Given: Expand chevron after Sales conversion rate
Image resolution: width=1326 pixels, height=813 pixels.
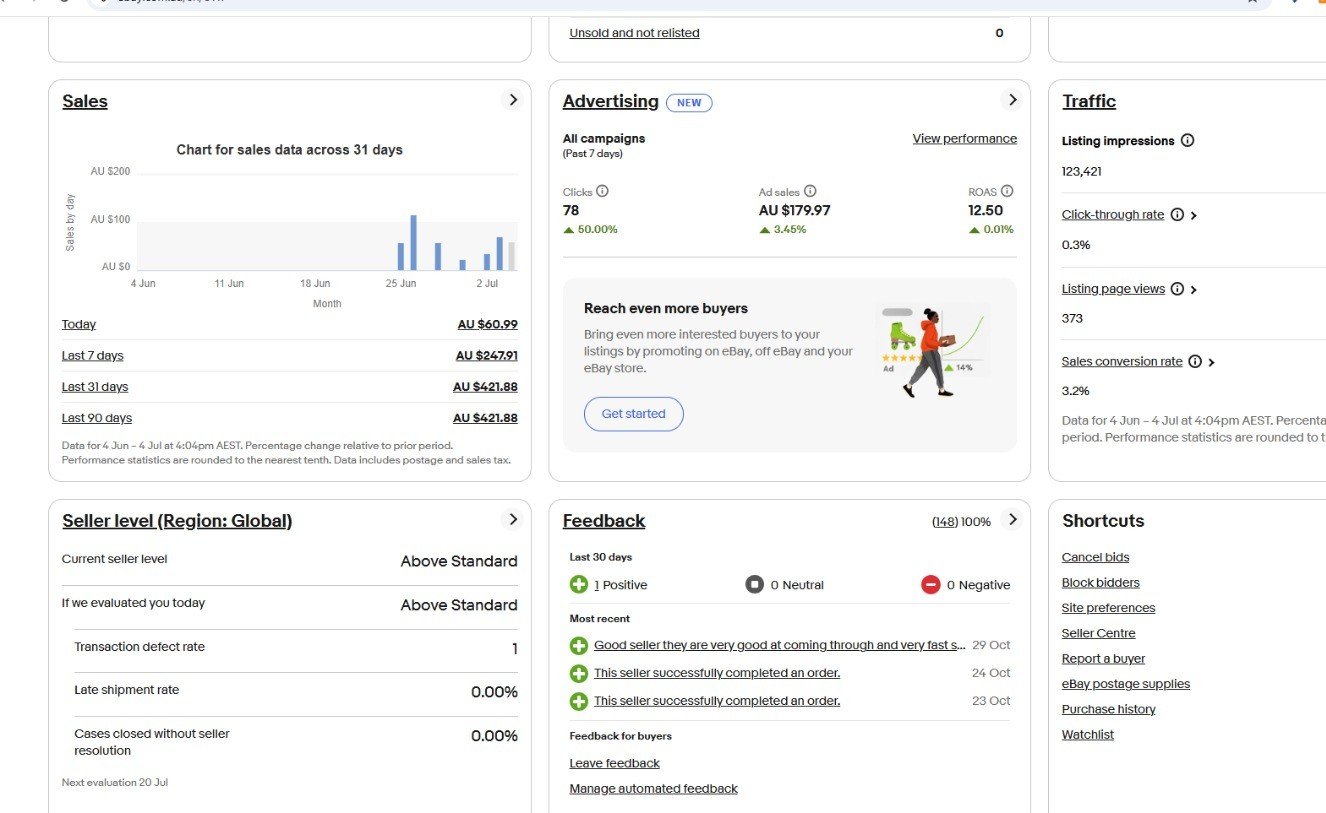Looking at the screenshot, I should click(1211, 362).
